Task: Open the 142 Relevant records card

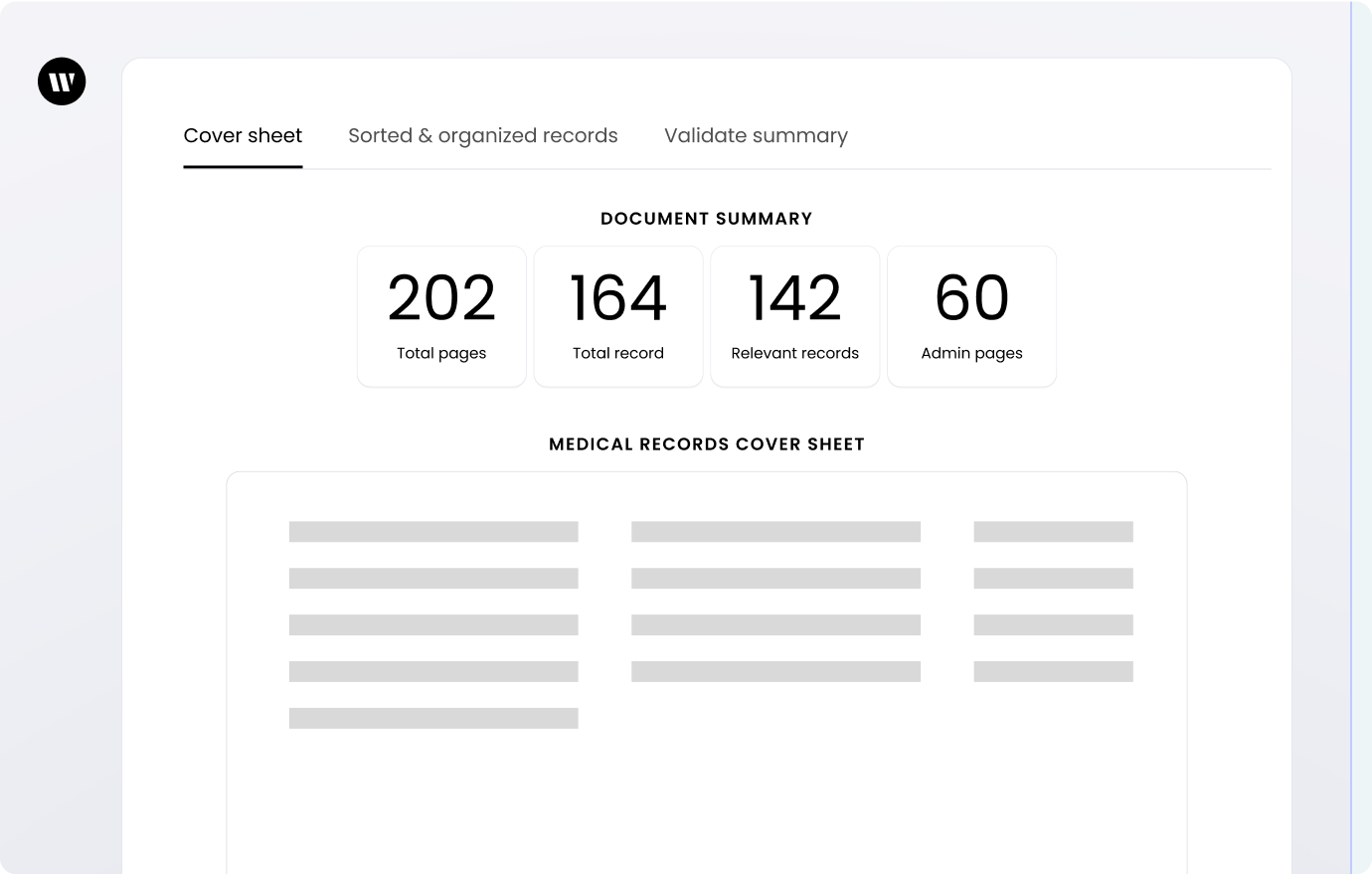Action: [794, 316]
